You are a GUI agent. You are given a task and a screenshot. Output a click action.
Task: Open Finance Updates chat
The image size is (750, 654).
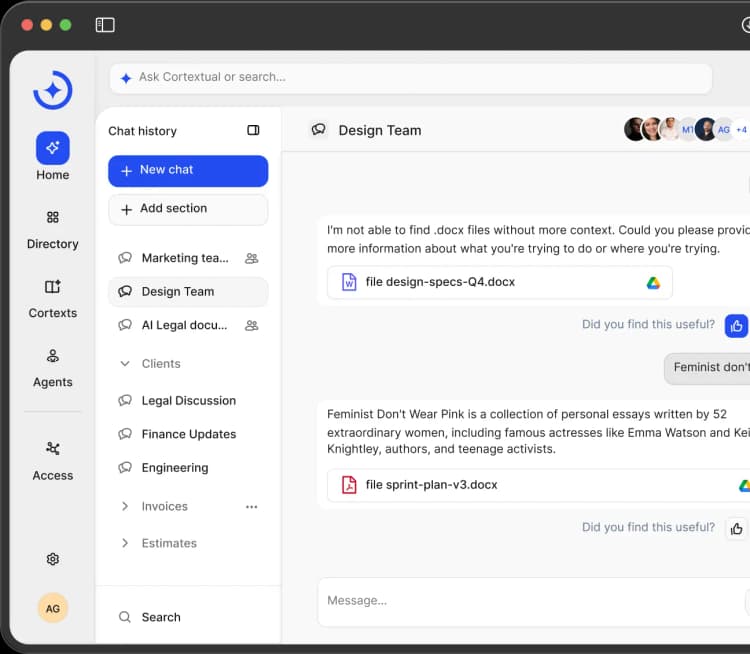pos(188,434)
